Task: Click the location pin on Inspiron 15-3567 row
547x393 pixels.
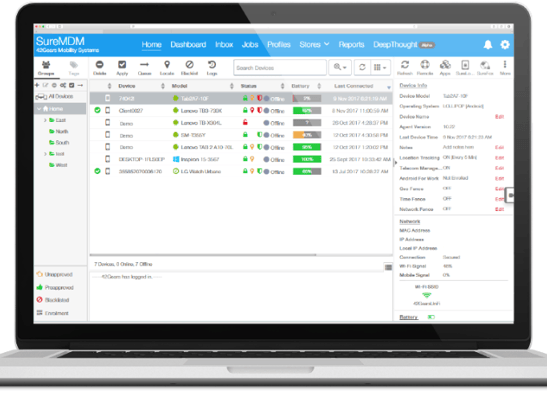Action: coord(252,159)
